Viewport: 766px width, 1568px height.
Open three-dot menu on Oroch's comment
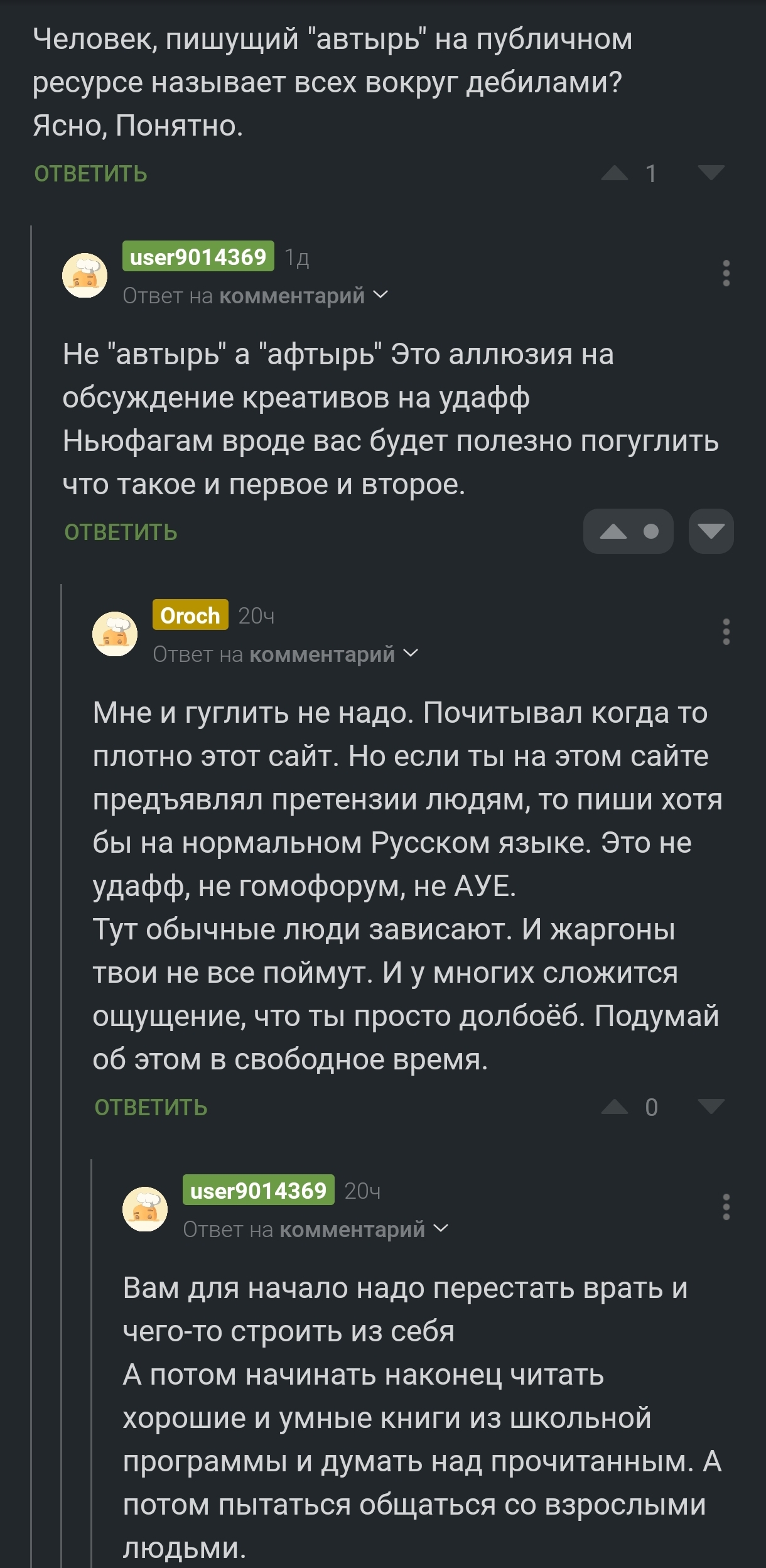tap(726, 632)
